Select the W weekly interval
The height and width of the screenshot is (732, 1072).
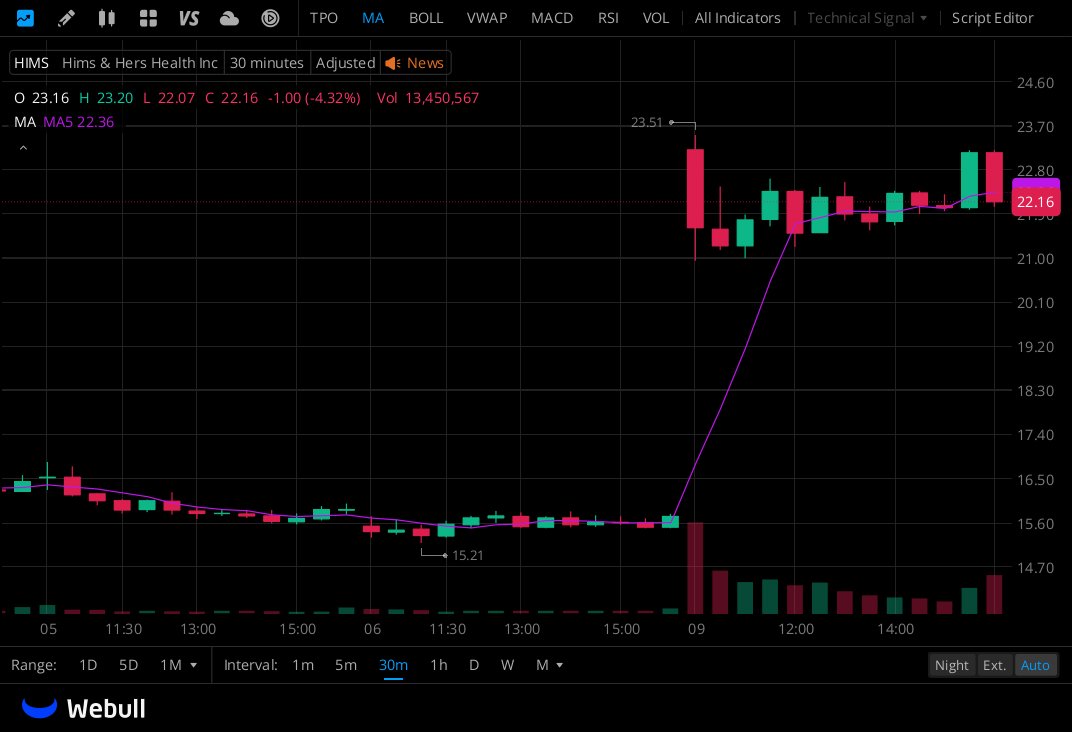507,665
